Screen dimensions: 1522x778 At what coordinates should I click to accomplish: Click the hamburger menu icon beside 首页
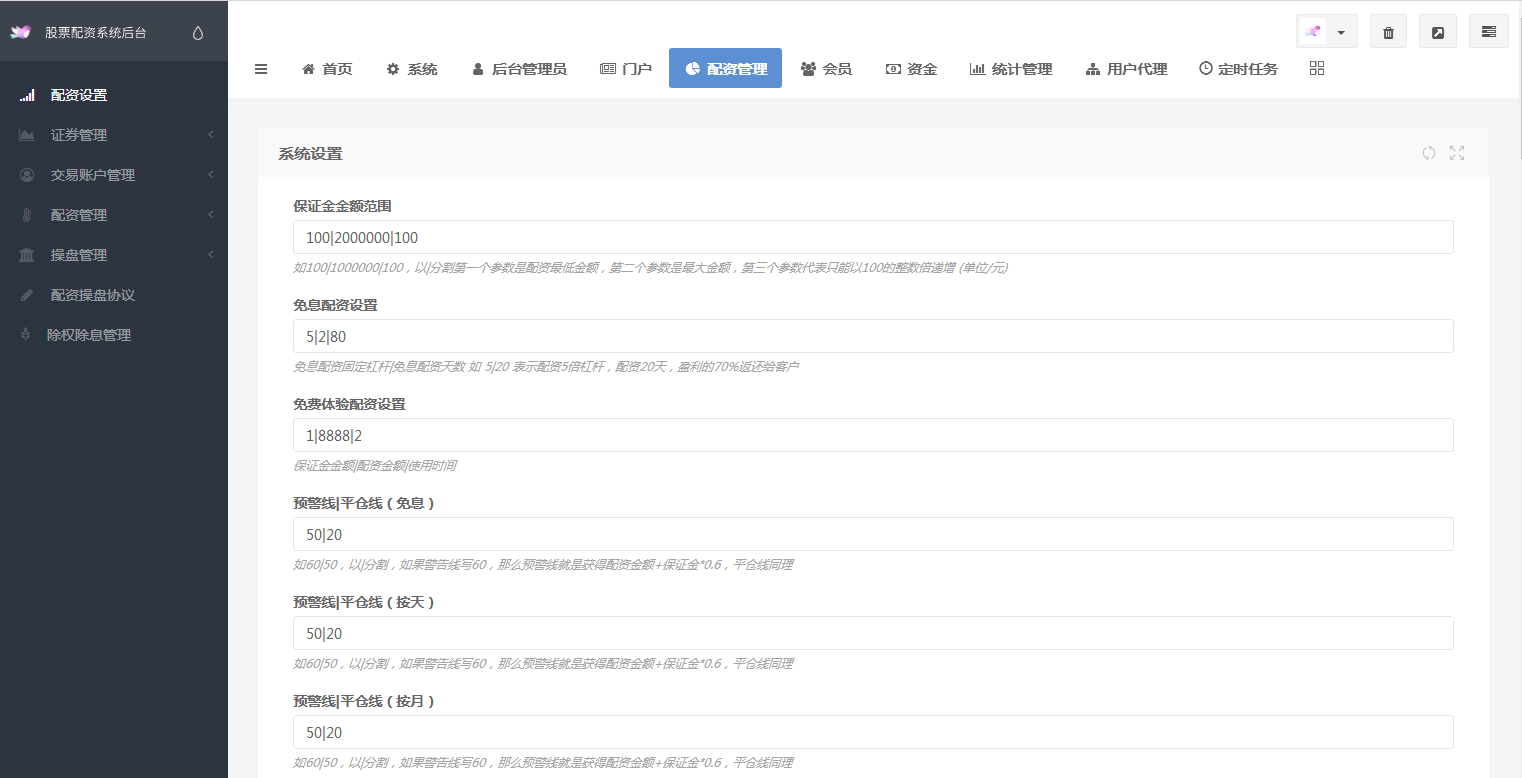click(261, 68)
